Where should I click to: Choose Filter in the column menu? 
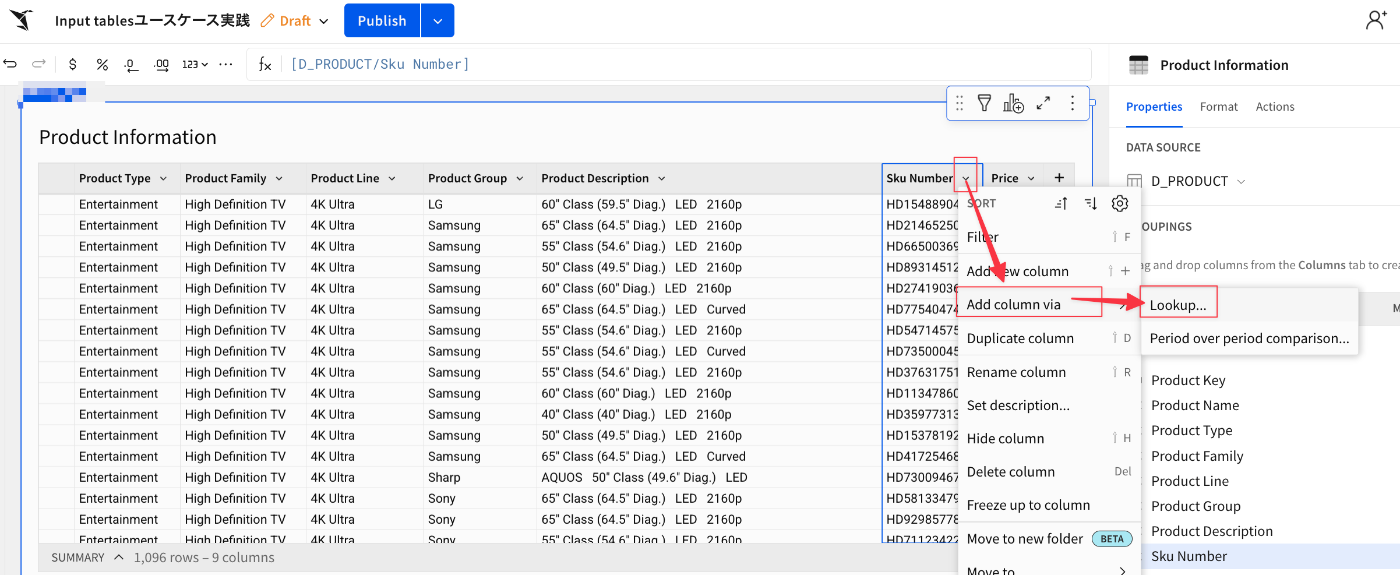click(1049, 237)
